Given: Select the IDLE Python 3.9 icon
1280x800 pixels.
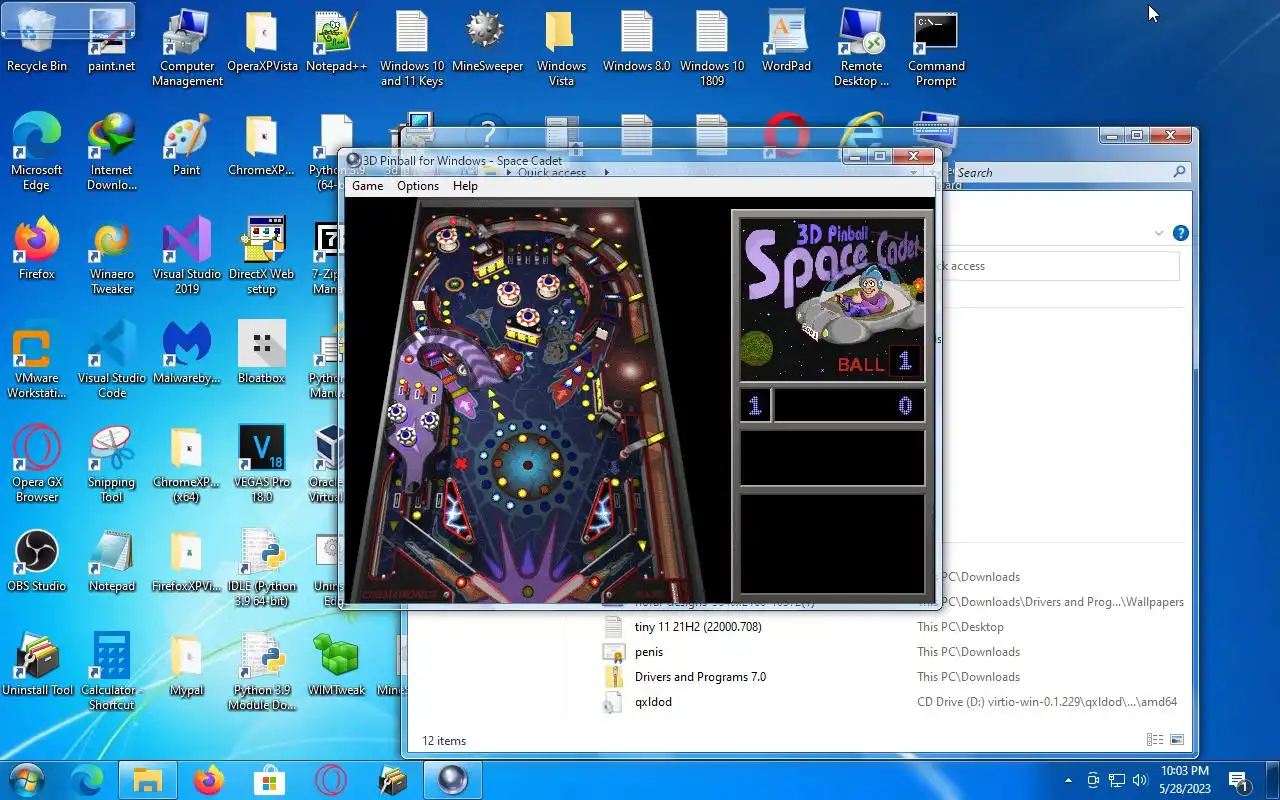Looking at the screenshot, I should [x=262, y=568].
